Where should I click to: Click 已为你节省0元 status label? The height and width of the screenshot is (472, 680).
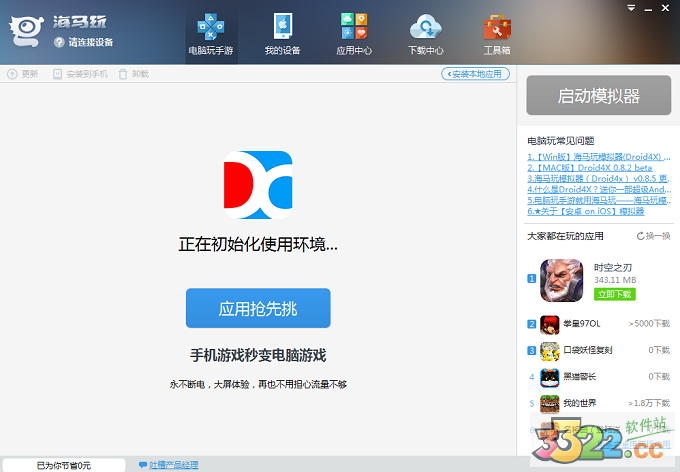tap(64, 465)
